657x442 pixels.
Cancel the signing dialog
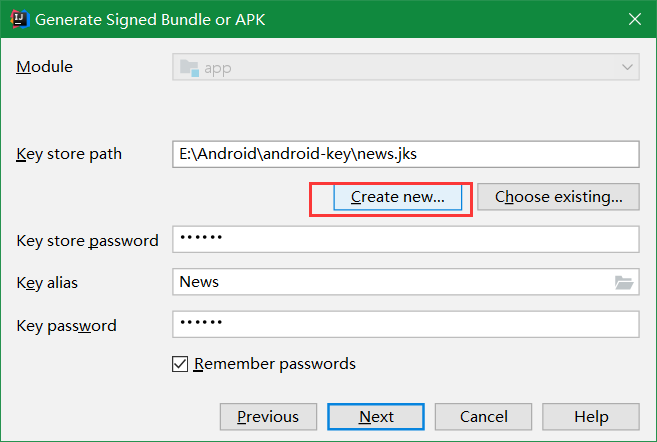(x=484, y=417)
